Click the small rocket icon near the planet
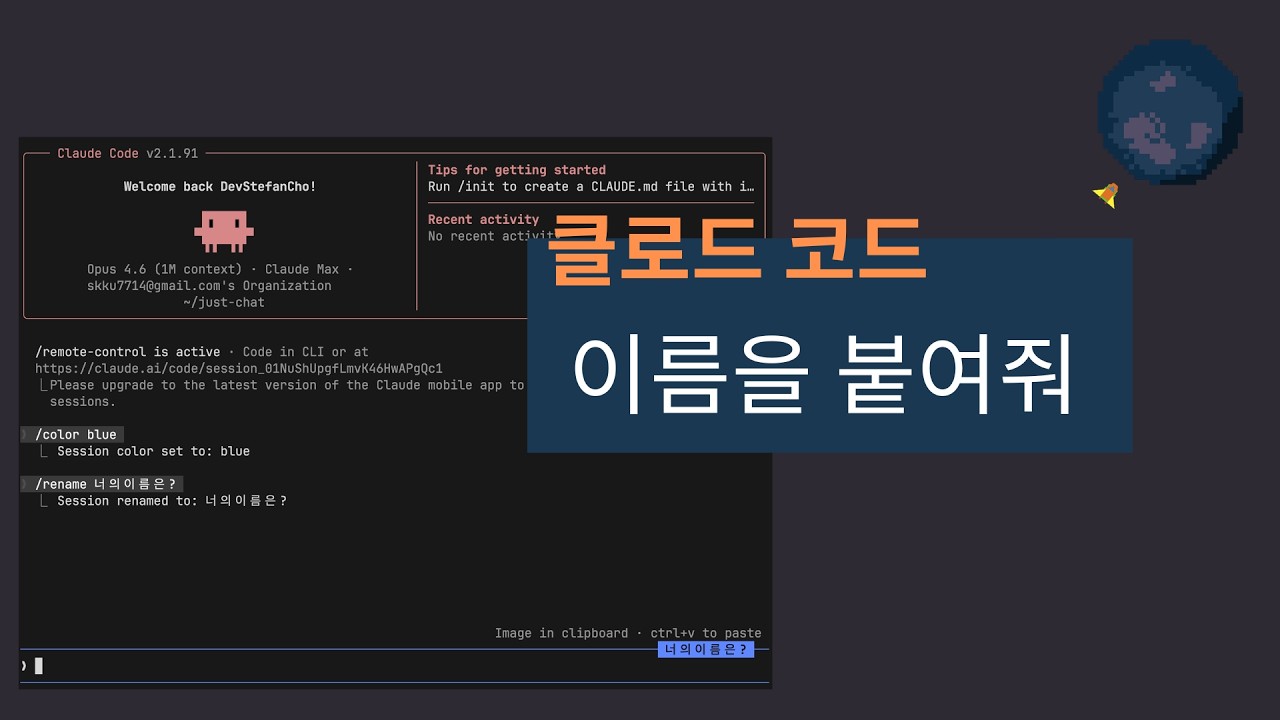Viewport: 1280px width, 720px height. (x=1106, y=195)
